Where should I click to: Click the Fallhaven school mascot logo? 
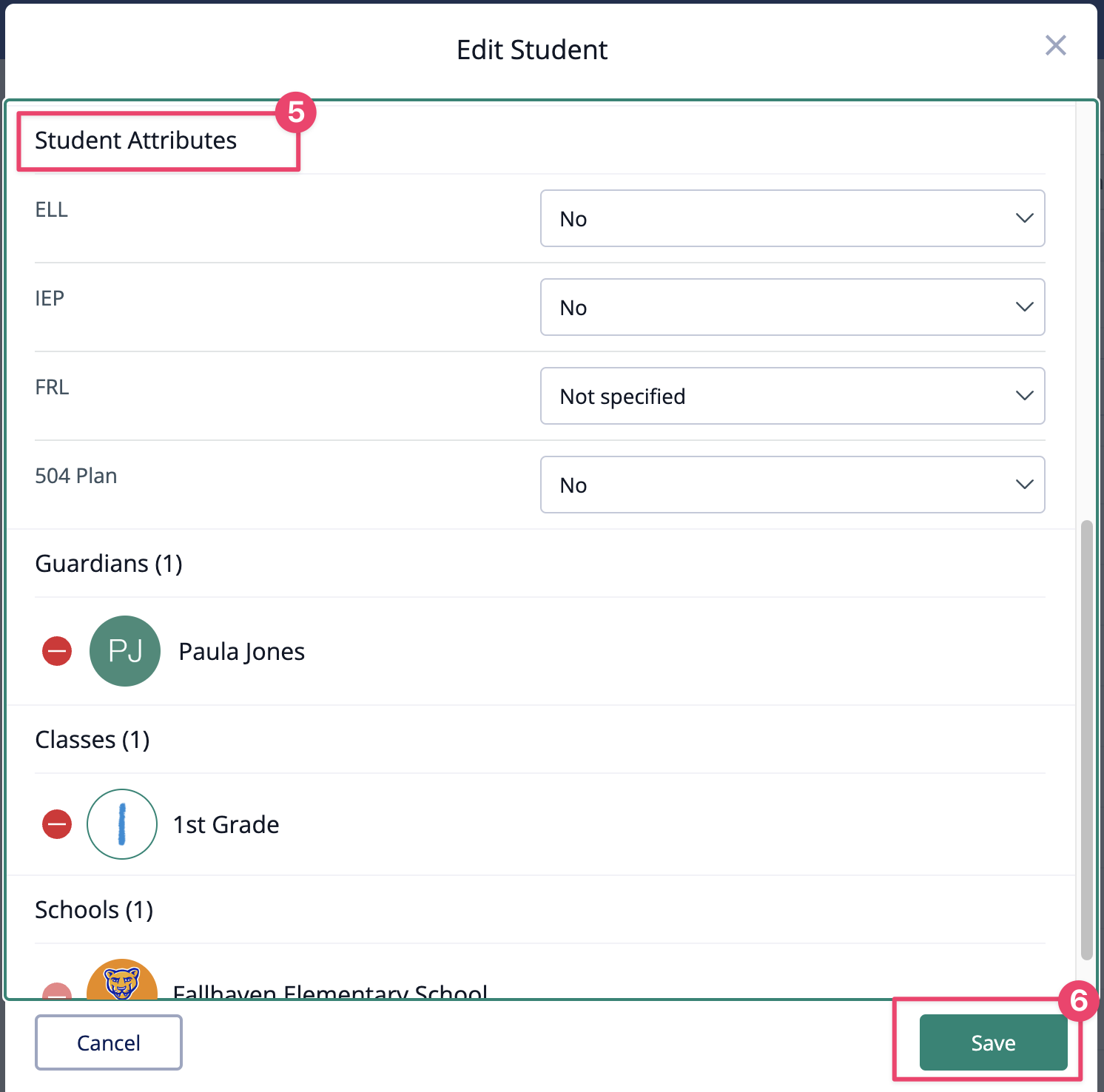pos(122,980)
